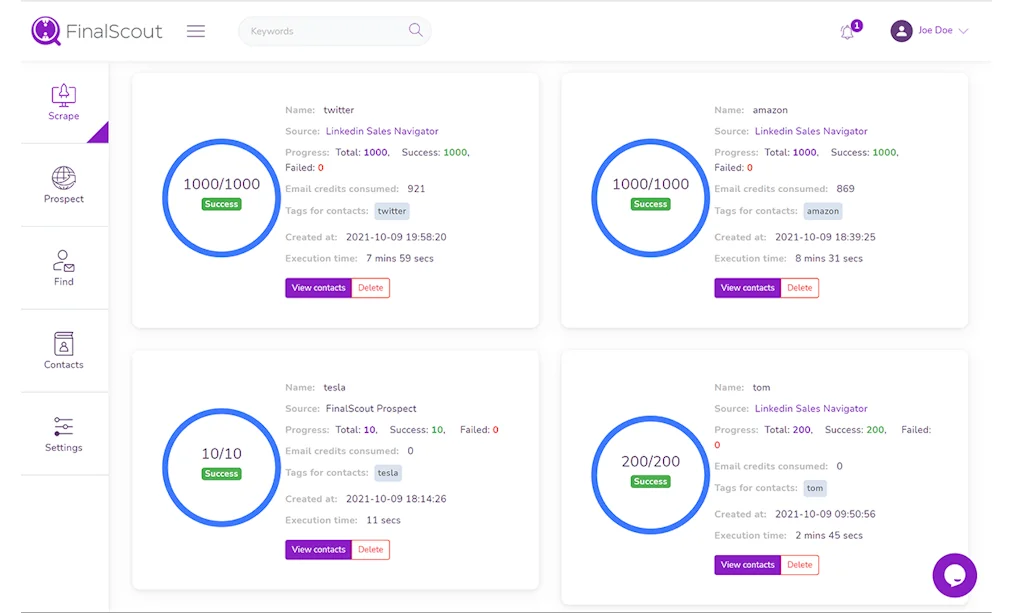Expand the Joe Doe account dropdown
This screenshot has height=613, width=1024.
pos(963,31)
